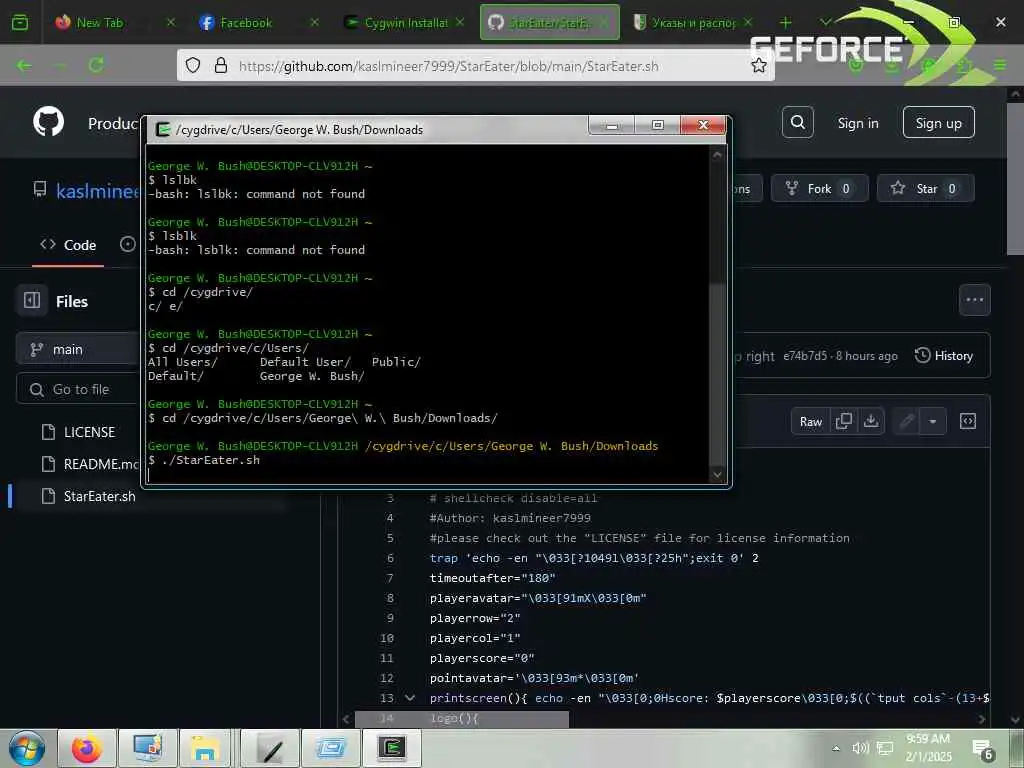This screenshot has width=1024, height=768.
Task: Open notification center tray icon
Action: coord(982,749)
